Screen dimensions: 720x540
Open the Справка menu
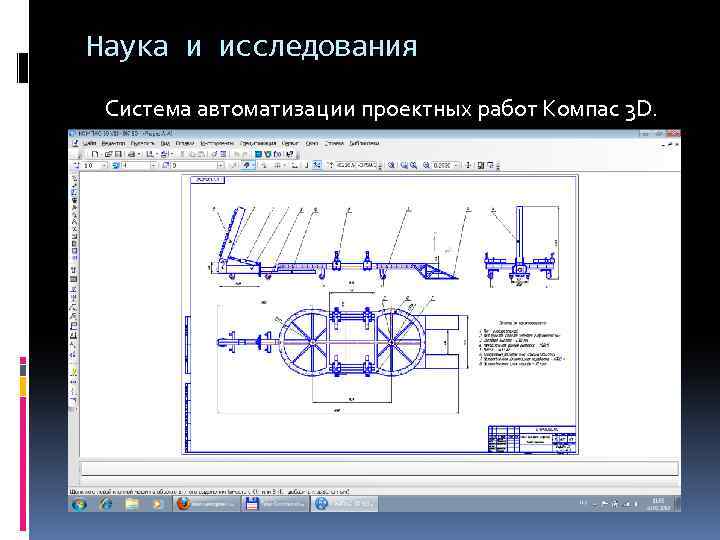point(334,143)
